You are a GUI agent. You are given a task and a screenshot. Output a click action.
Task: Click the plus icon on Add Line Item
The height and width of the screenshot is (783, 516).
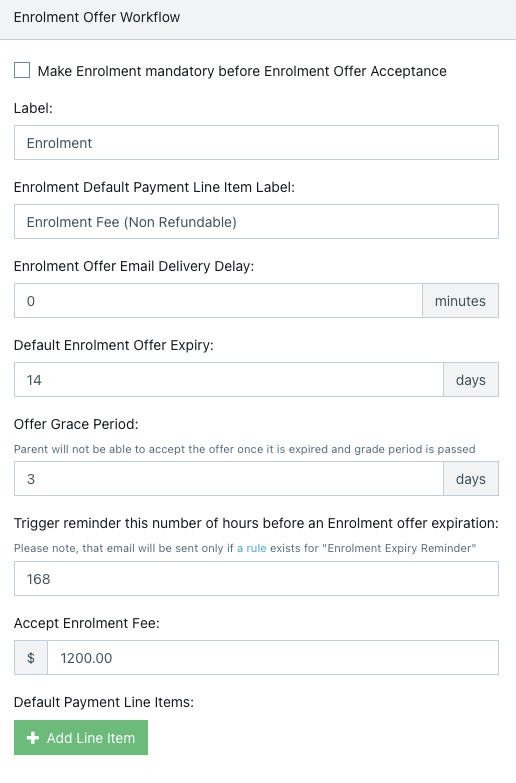click(33, 738)
